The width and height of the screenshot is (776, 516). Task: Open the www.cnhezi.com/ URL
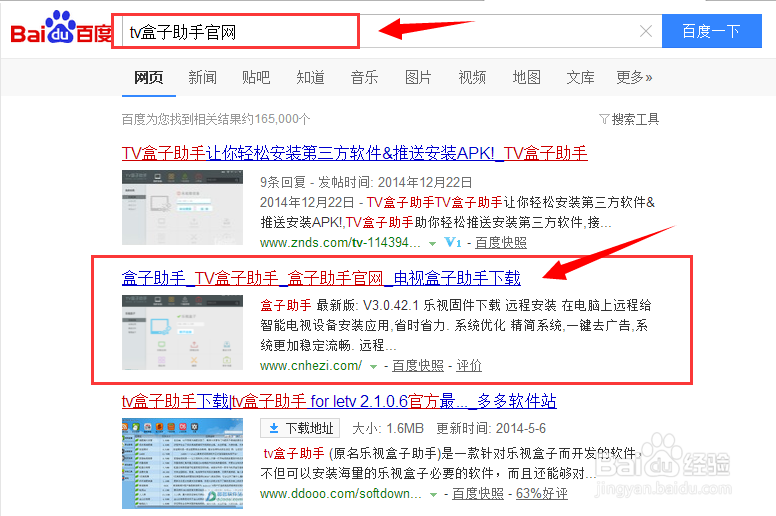[311, 366]
